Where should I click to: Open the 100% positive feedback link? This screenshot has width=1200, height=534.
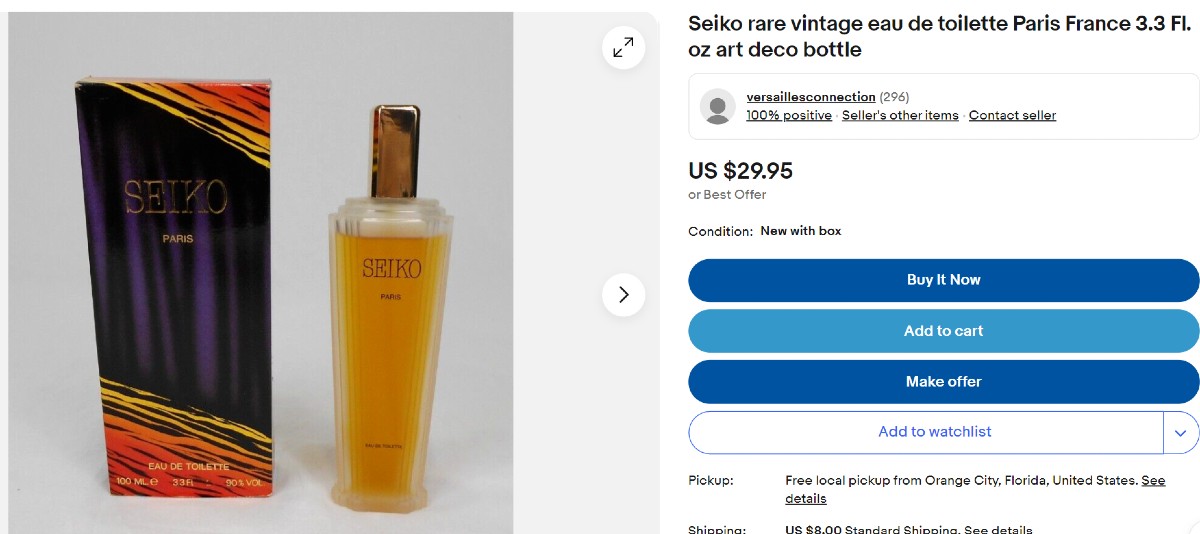pyautogui.click(x=788, y=115)
